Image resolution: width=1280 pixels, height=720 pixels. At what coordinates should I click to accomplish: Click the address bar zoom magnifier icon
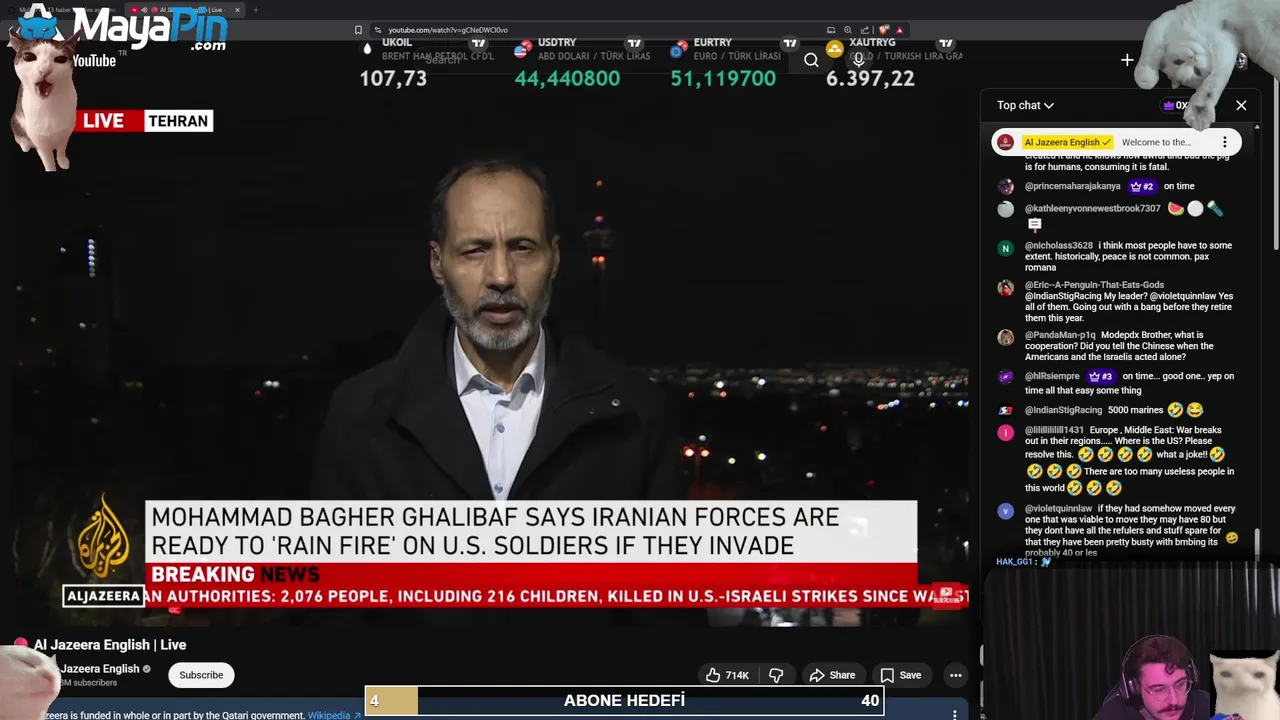[x=848, y=30]
